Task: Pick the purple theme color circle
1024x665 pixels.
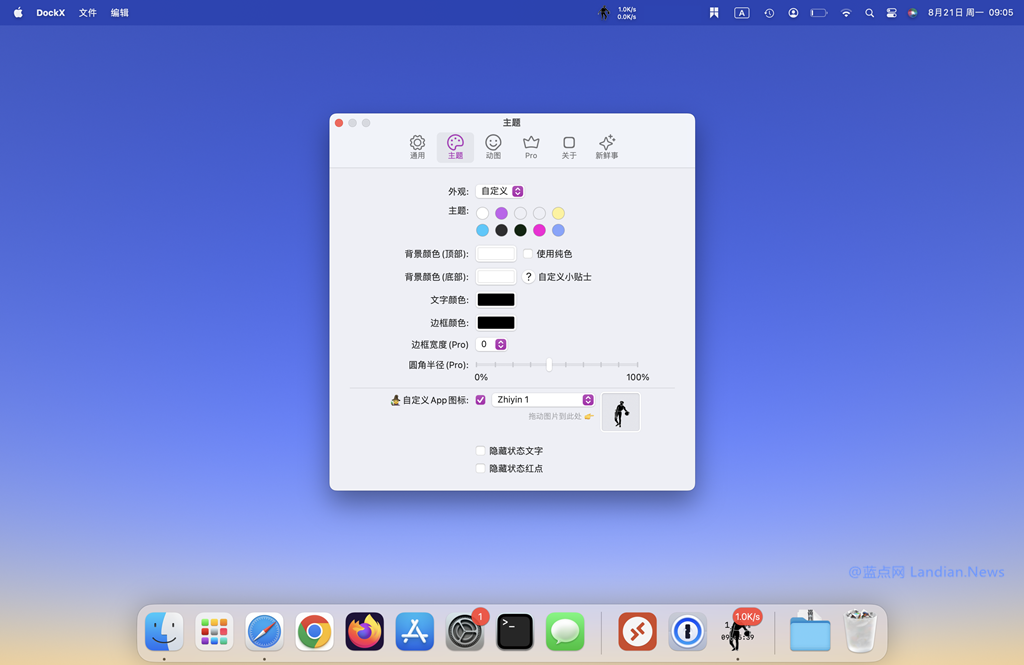Action: click(x=501, y=213)
